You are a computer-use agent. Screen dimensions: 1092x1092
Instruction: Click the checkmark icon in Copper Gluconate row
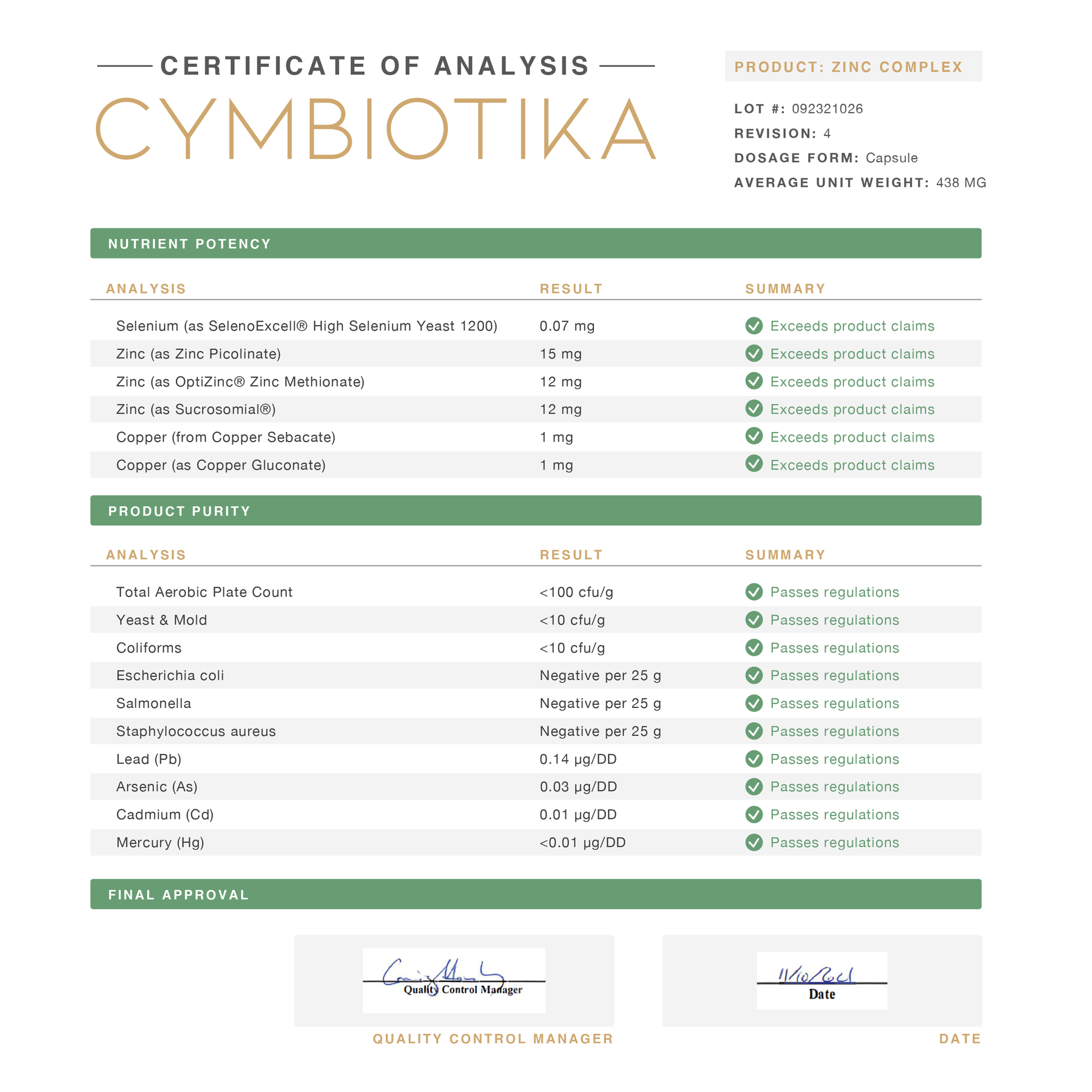tap(754, 464)
